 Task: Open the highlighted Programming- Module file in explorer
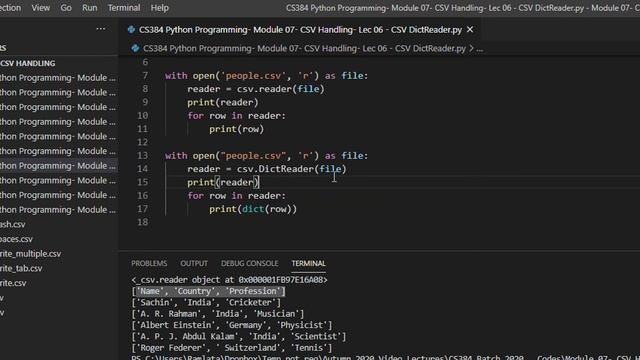pos(59,166)
